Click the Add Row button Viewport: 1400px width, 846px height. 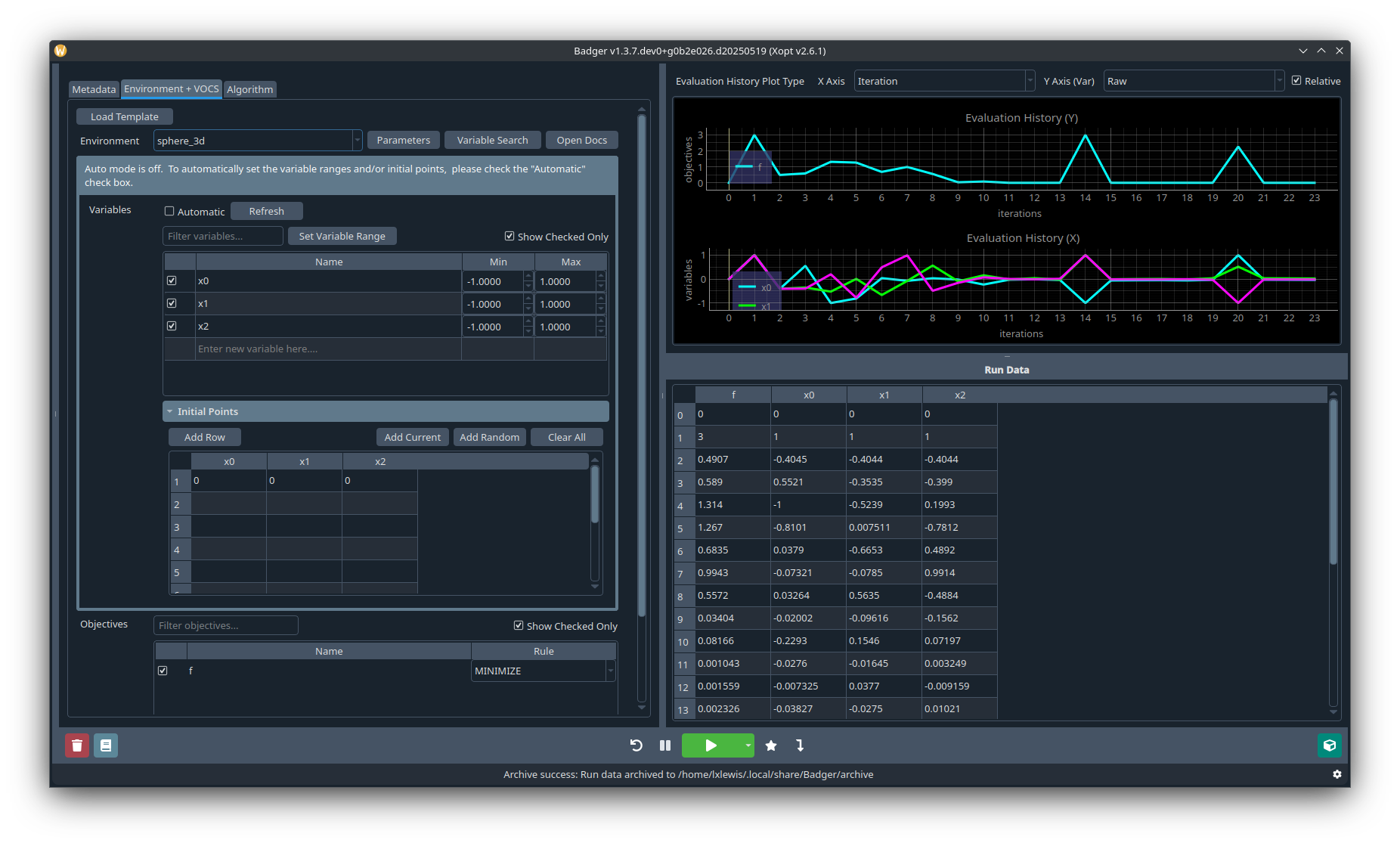click(205, 437)
